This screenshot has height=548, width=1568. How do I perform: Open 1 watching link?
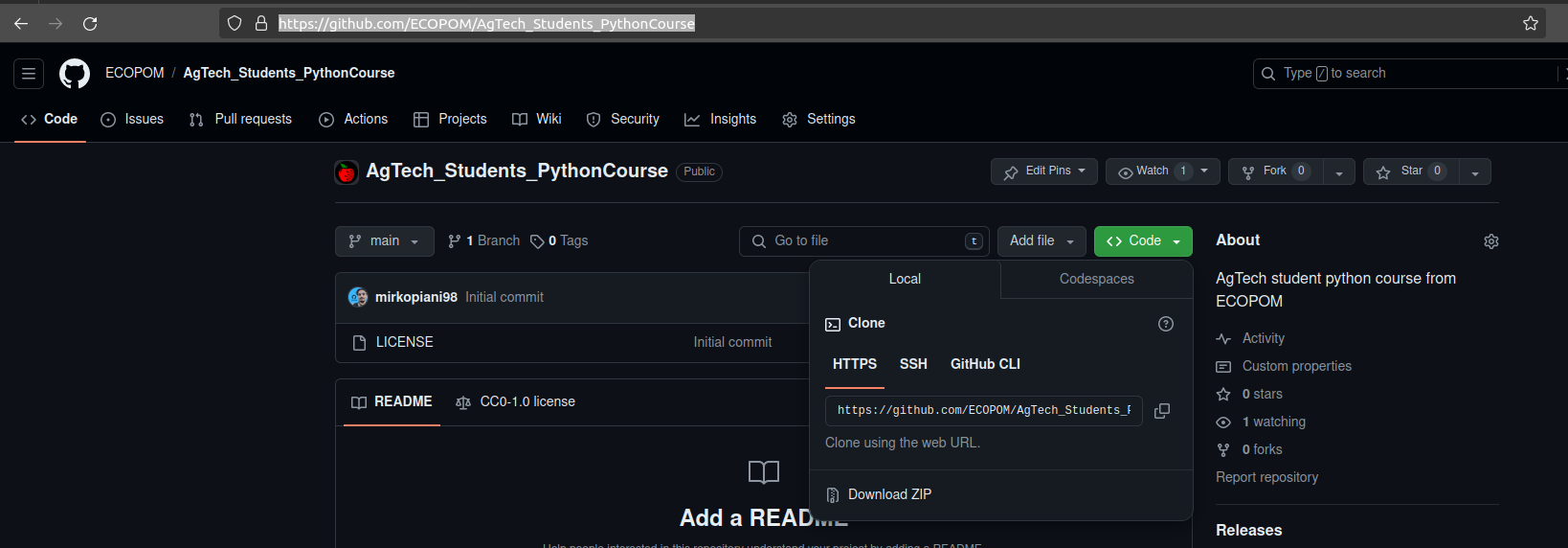tap(1273, 422)
